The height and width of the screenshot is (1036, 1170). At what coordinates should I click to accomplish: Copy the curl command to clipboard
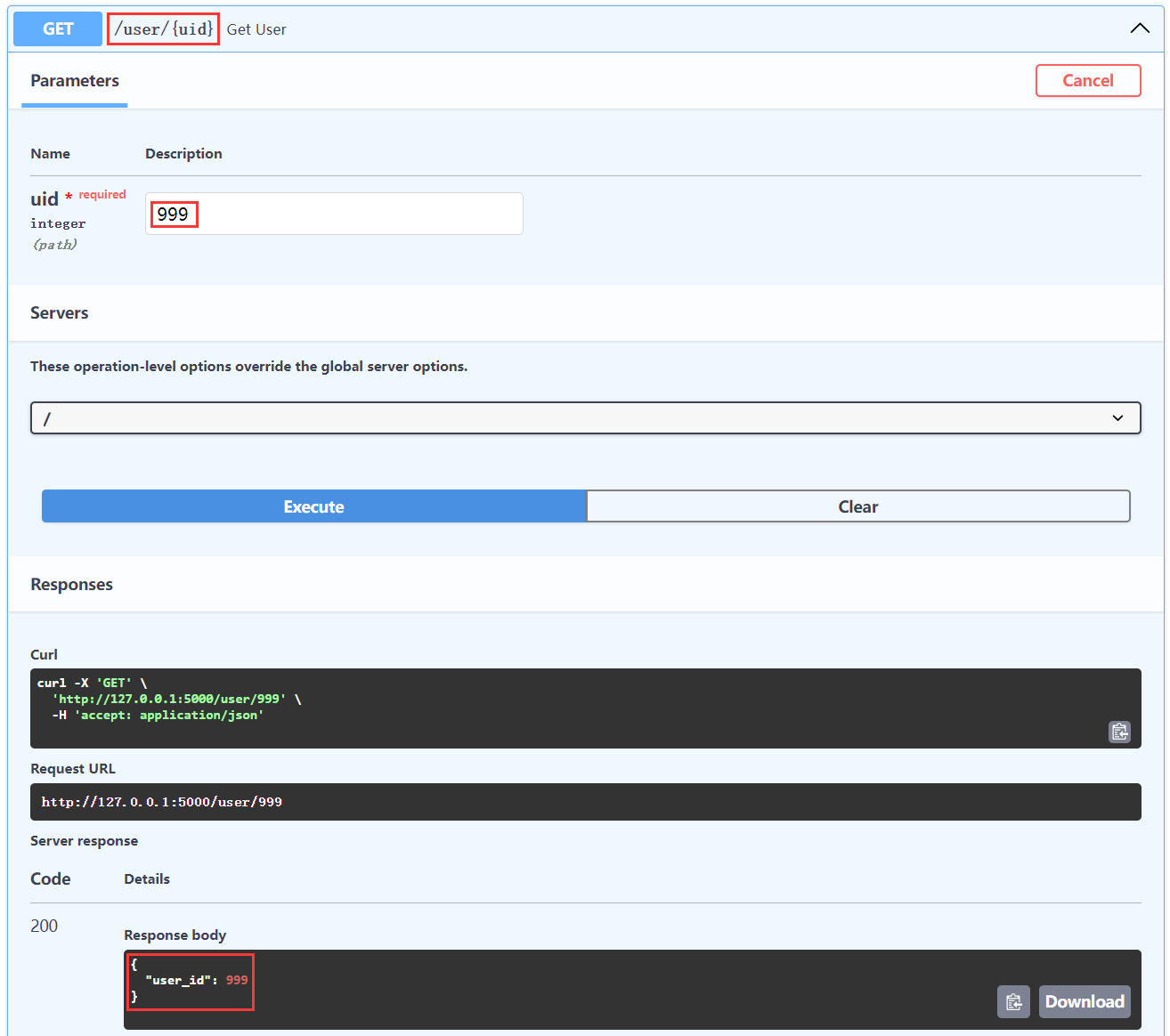(x=1119, y=732)
